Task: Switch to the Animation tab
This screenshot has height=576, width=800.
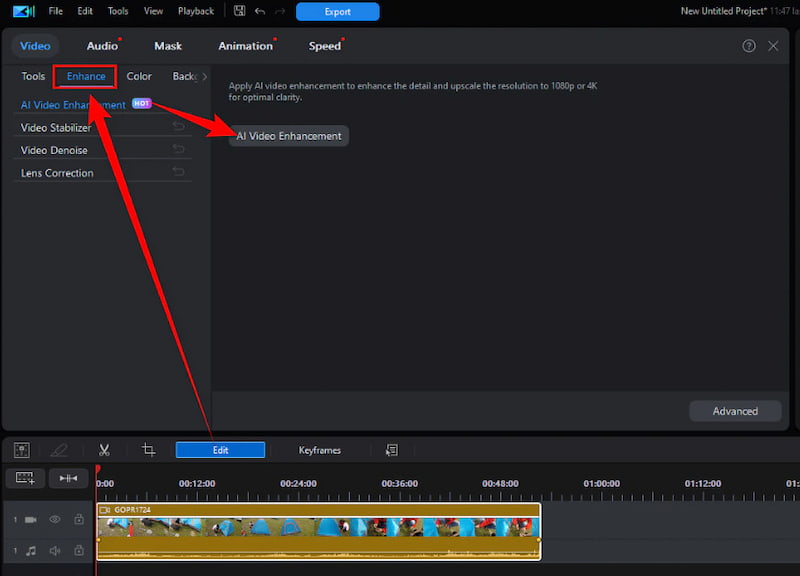Action: 245,45
